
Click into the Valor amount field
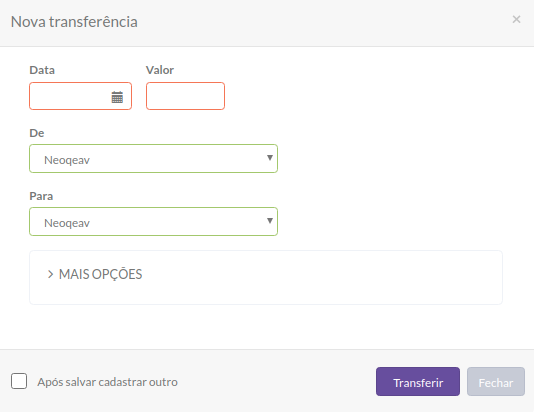click(185, 96)
